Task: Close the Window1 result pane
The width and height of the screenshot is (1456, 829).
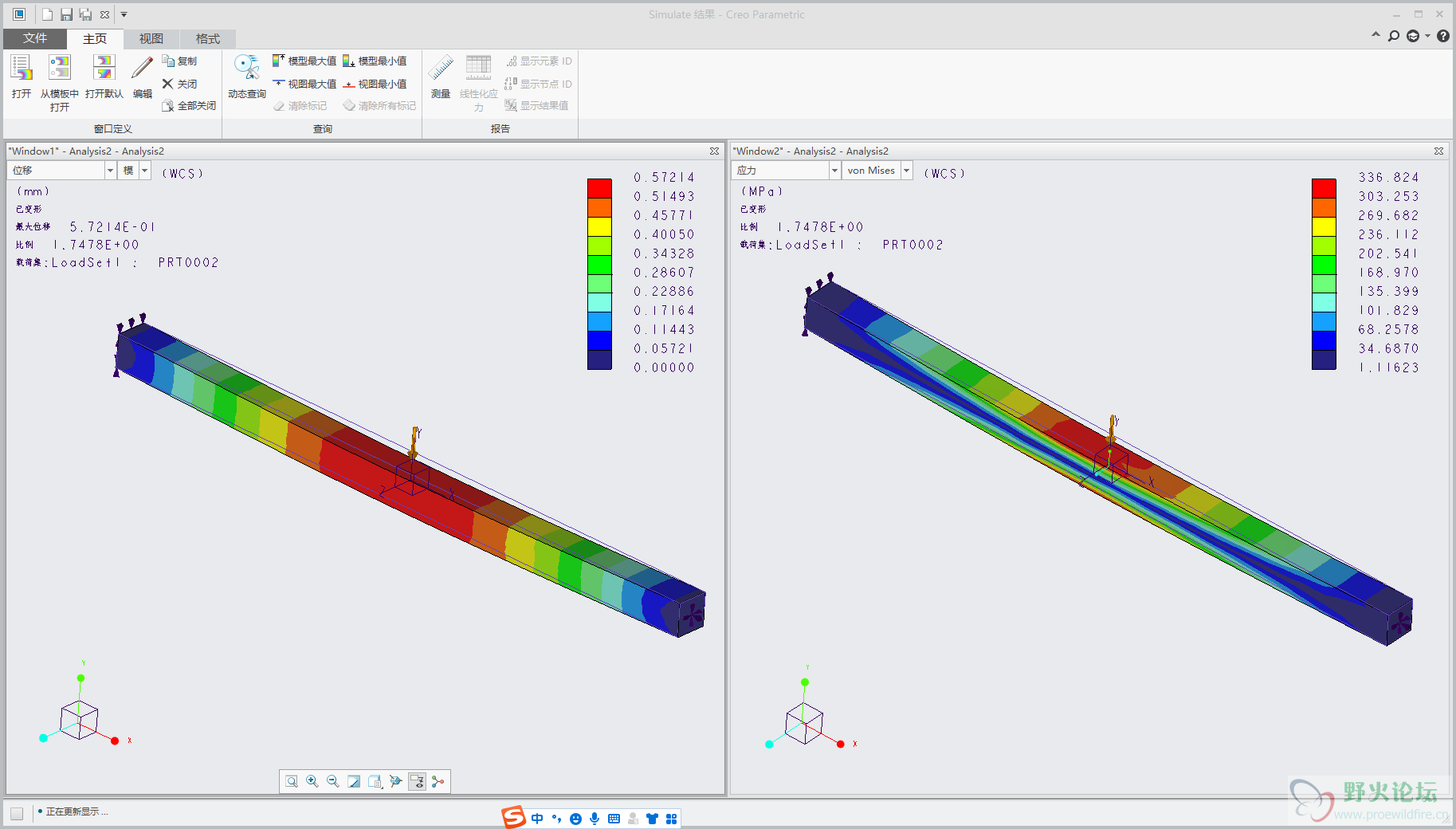Action: [x=714, y=151]
